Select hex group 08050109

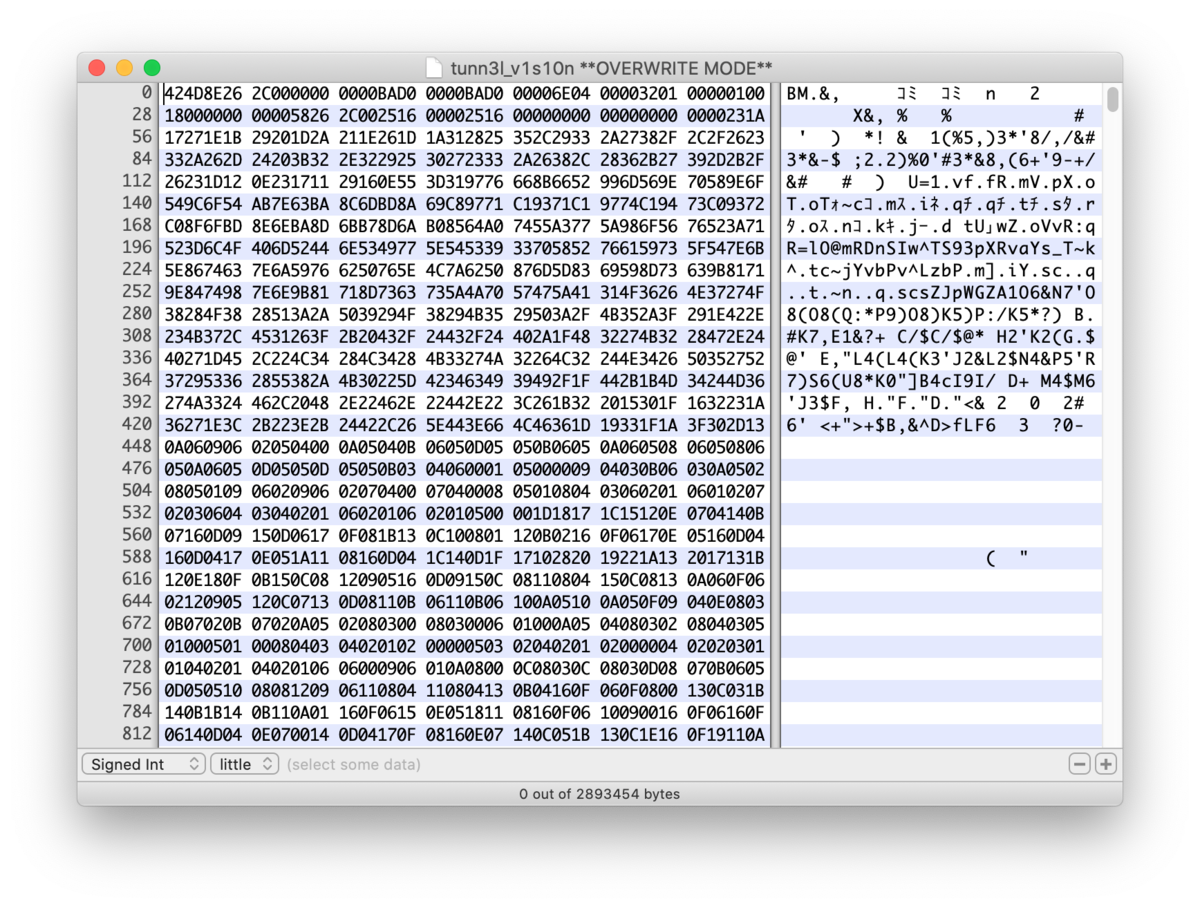[203, 491]
